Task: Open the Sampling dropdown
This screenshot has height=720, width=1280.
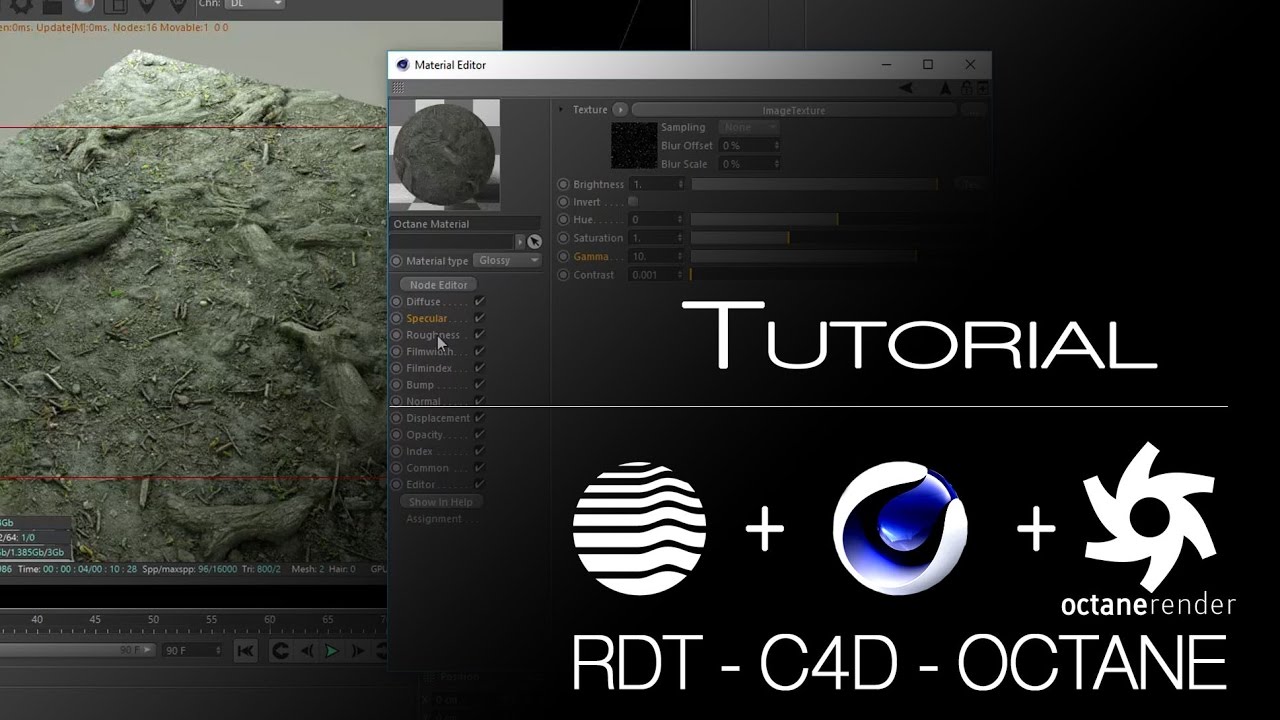Action: click(750, 128)
